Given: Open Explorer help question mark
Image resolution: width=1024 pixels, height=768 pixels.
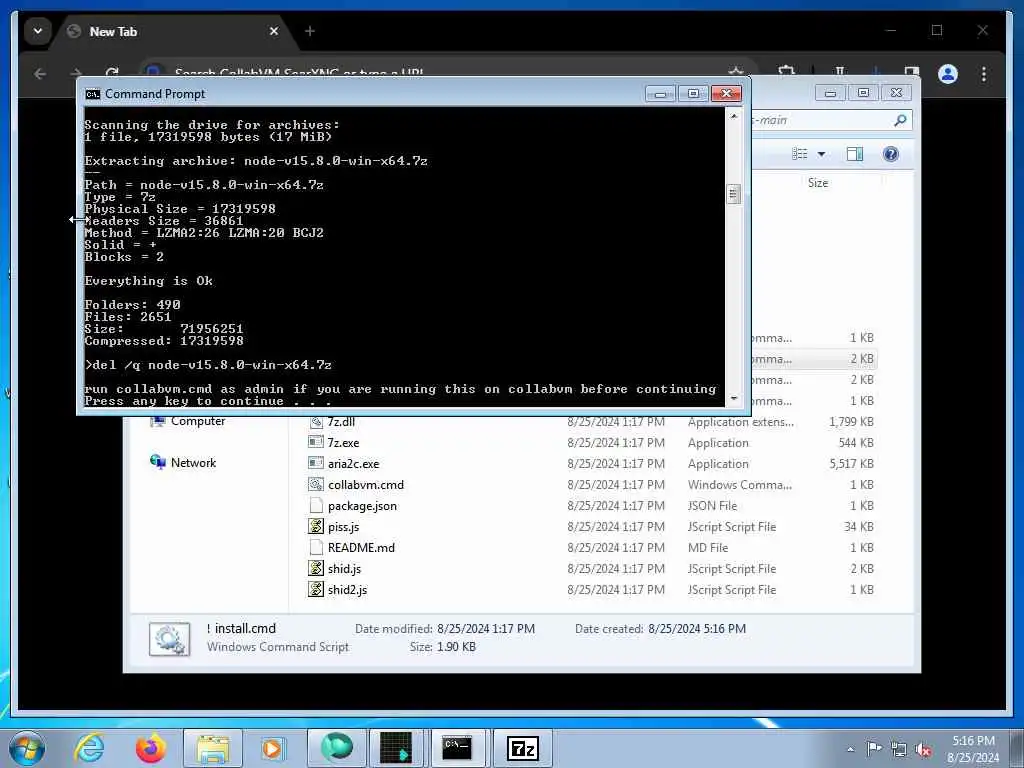Looking at the screenshot, I should tap(891, 153).
